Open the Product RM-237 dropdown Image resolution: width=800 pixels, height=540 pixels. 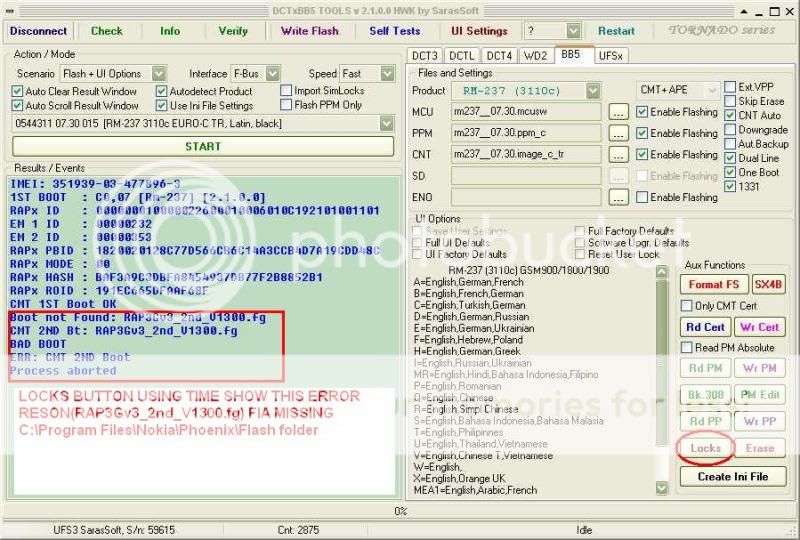click(592, 91)
